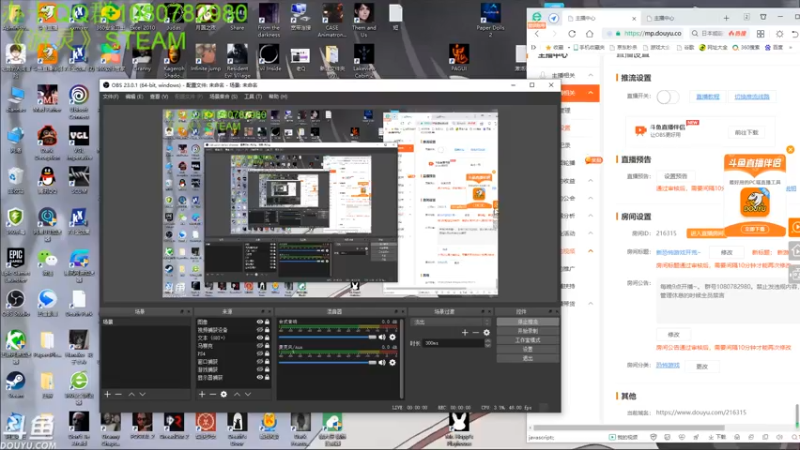Open Paper Dolls 2 desktop icon
The image size is (800, 450).
click(490, 20)
